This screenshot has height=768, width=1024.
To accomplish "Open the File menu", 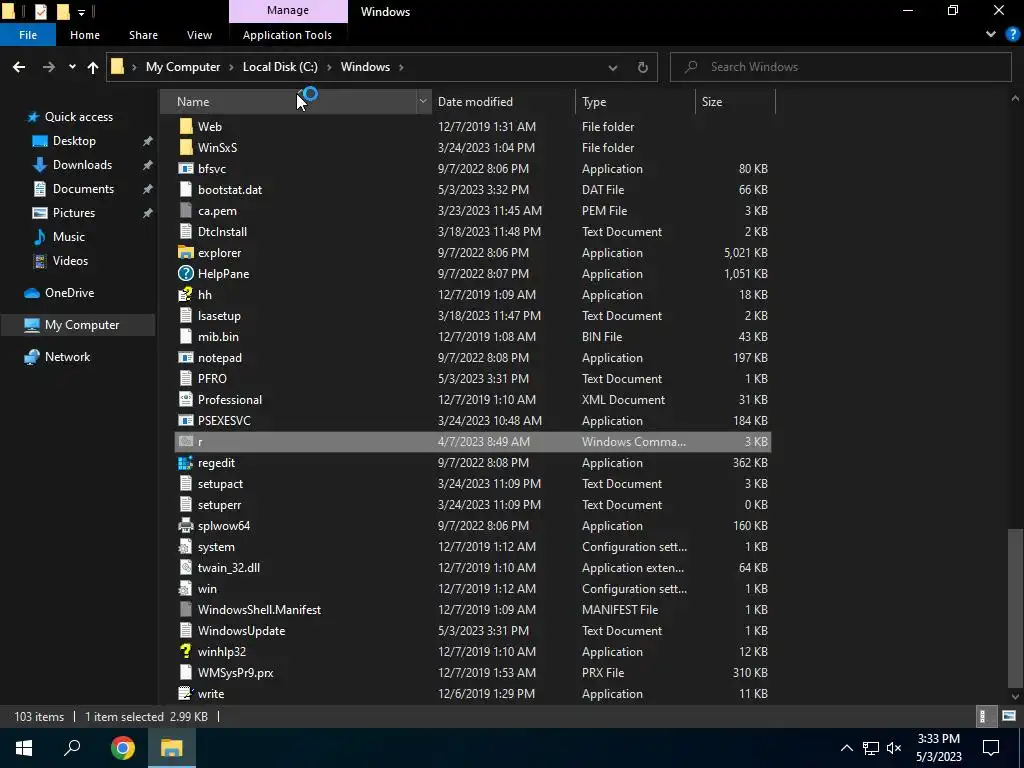I will 28,35.
